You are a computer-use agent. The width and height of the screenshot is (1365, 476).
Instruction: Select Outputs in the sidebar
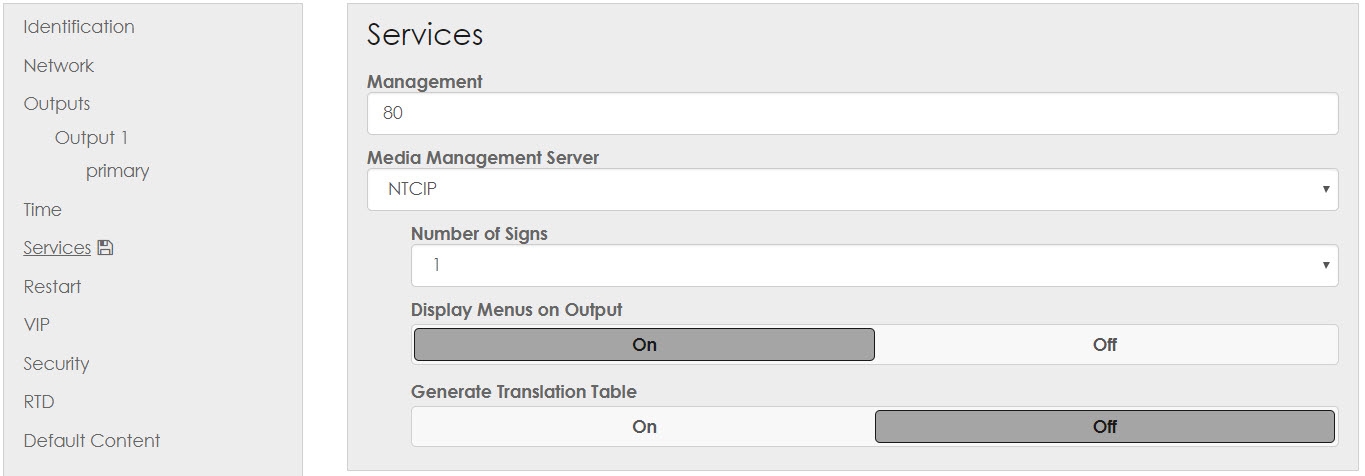57,104
